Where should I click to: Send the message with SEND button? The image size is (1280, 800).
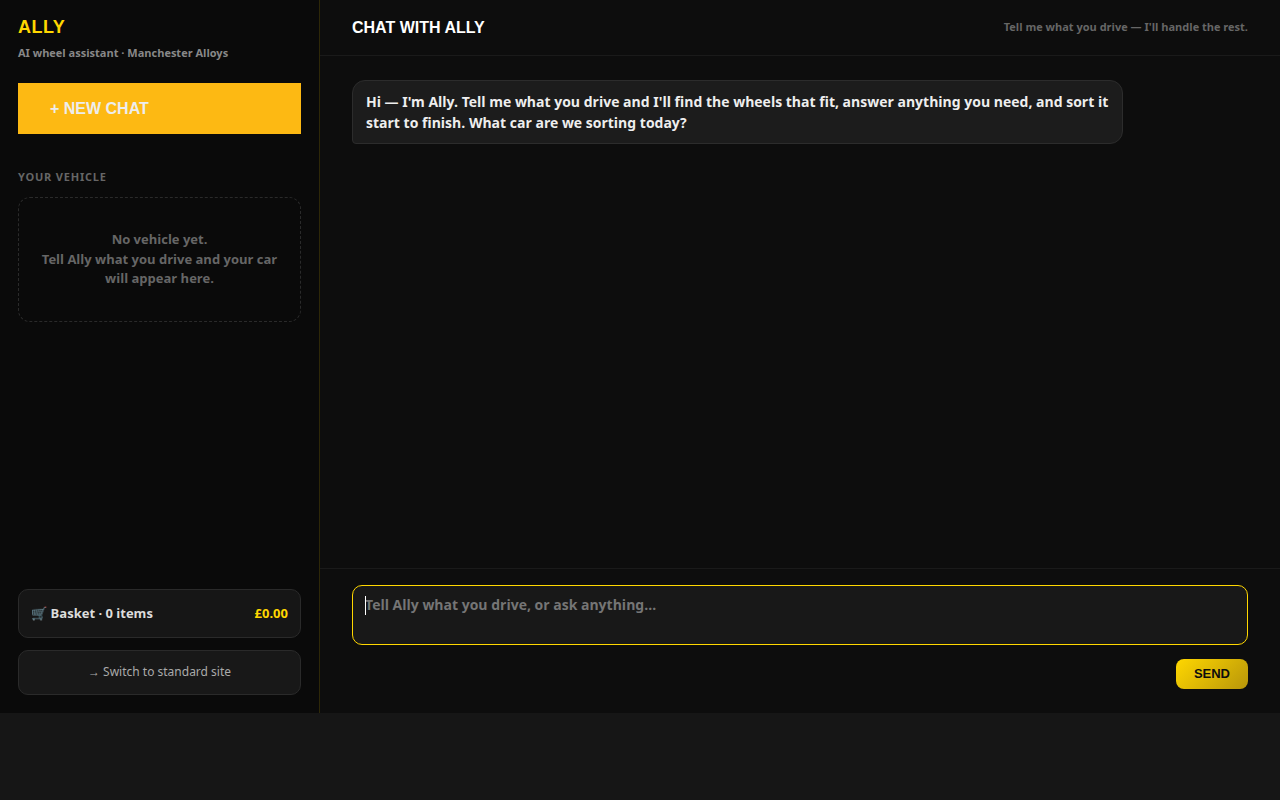click(1212, 674)
